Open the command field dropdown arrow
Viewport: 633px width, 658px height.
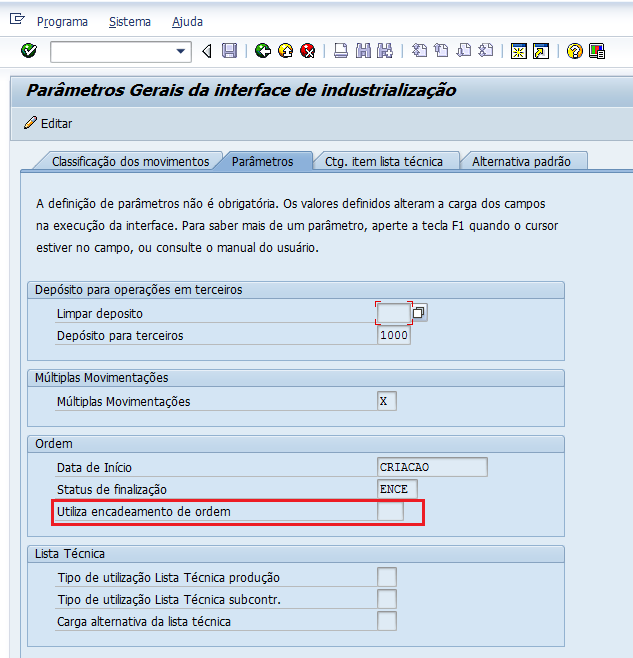(180, 52)
